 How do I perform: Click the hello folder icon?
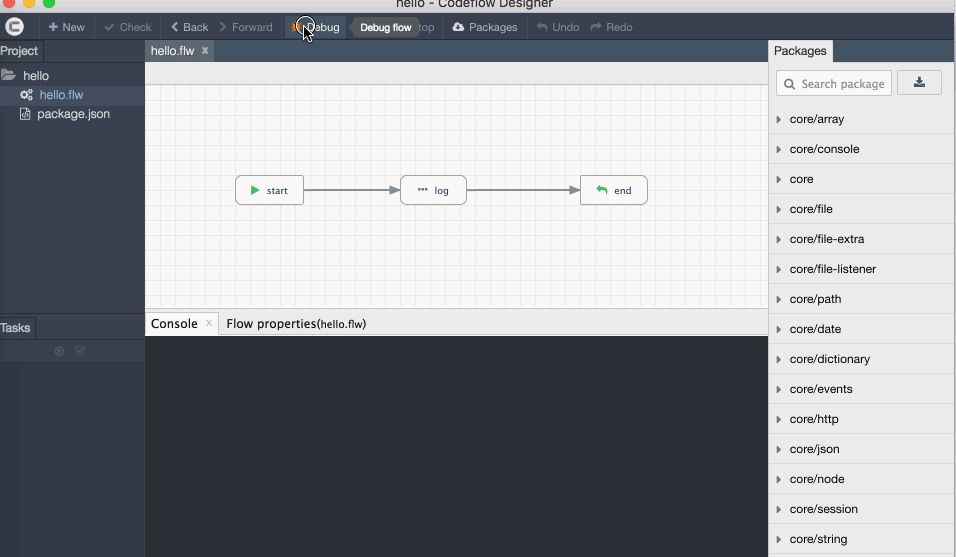[x=9, y=75]
